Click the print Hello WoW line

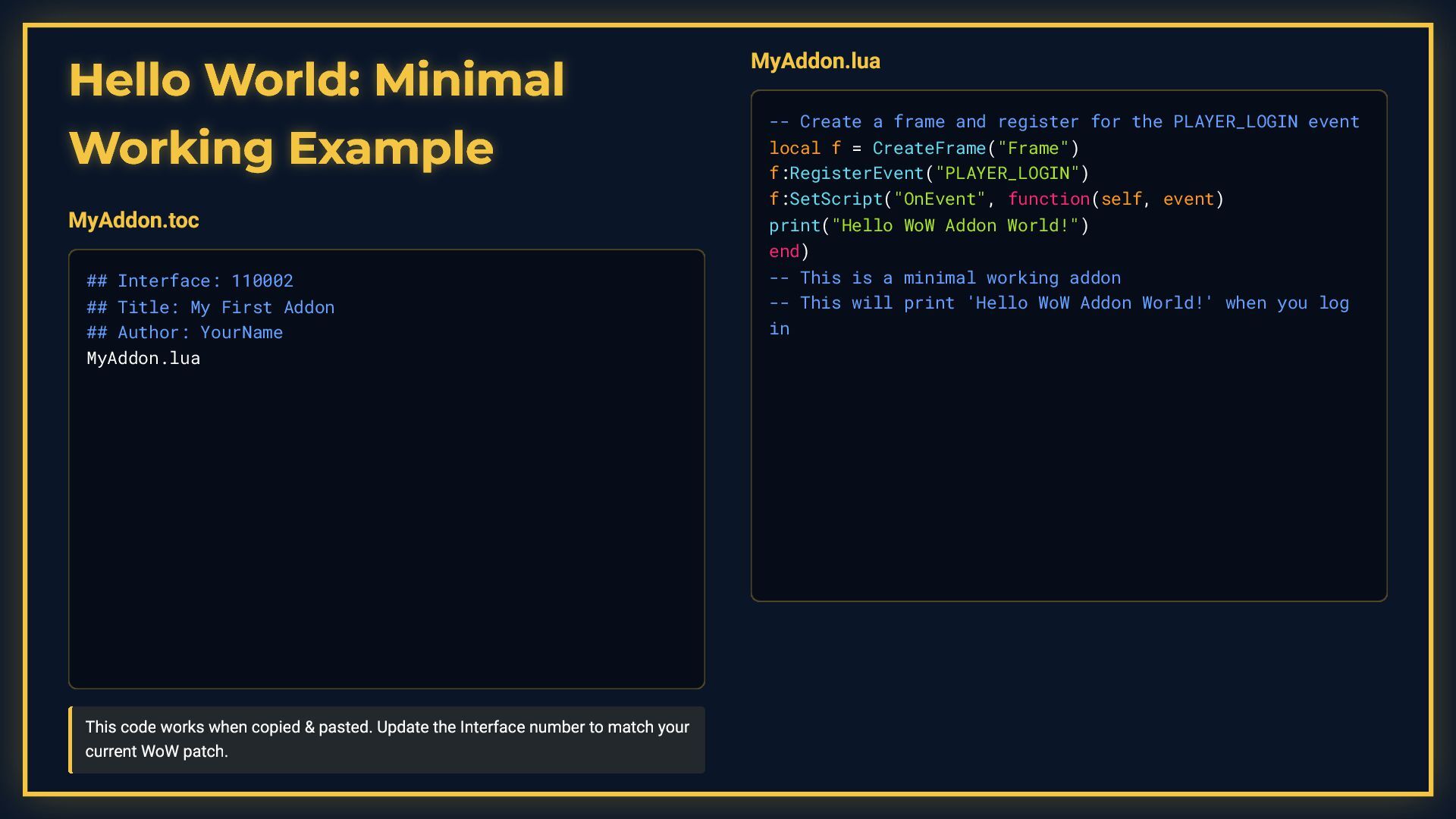(x=928, y=226)
